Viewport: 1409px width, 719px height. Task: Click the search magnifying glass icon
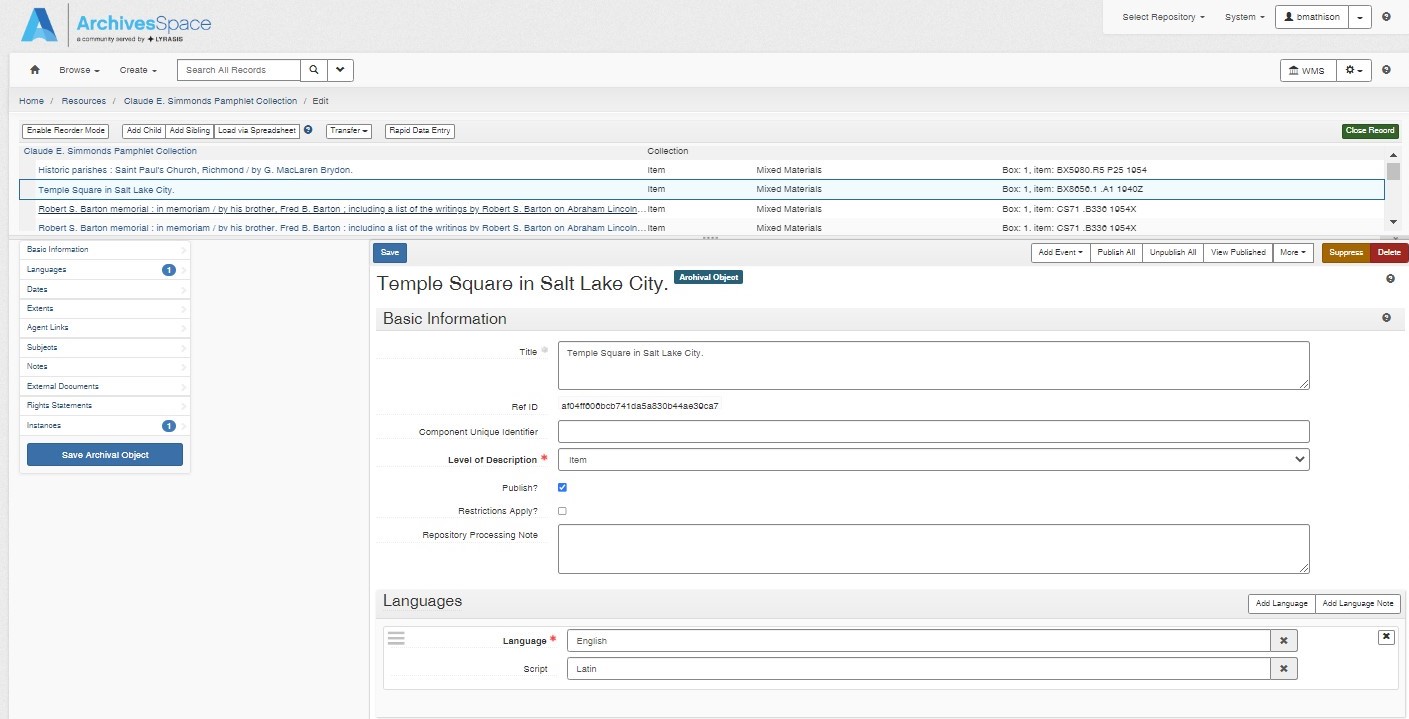(314, 70)
